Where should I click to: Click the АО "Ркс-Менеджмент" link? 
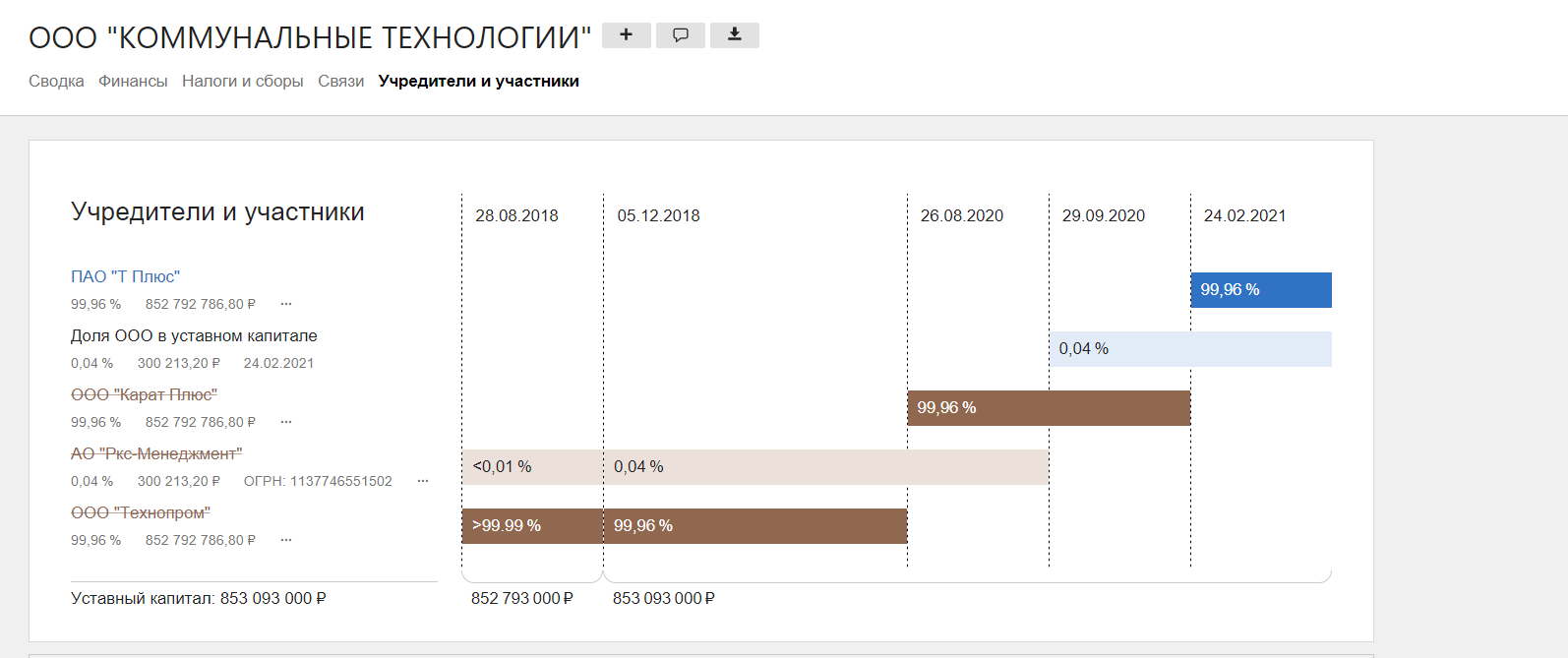click(156, 453)
